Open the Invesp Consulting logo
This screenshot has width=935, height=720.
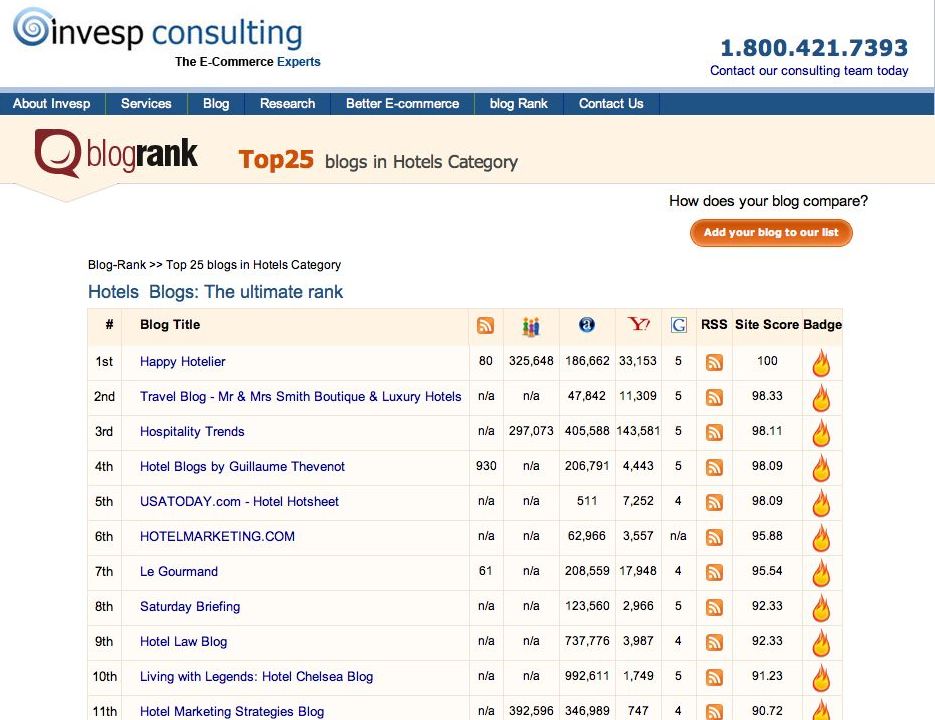[x=158, y=29]
